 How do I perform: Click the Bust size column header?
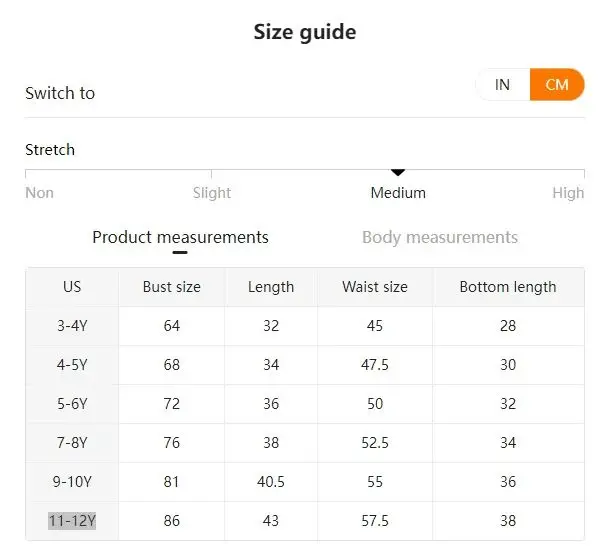pyautogui.click(x=172, y=287)
